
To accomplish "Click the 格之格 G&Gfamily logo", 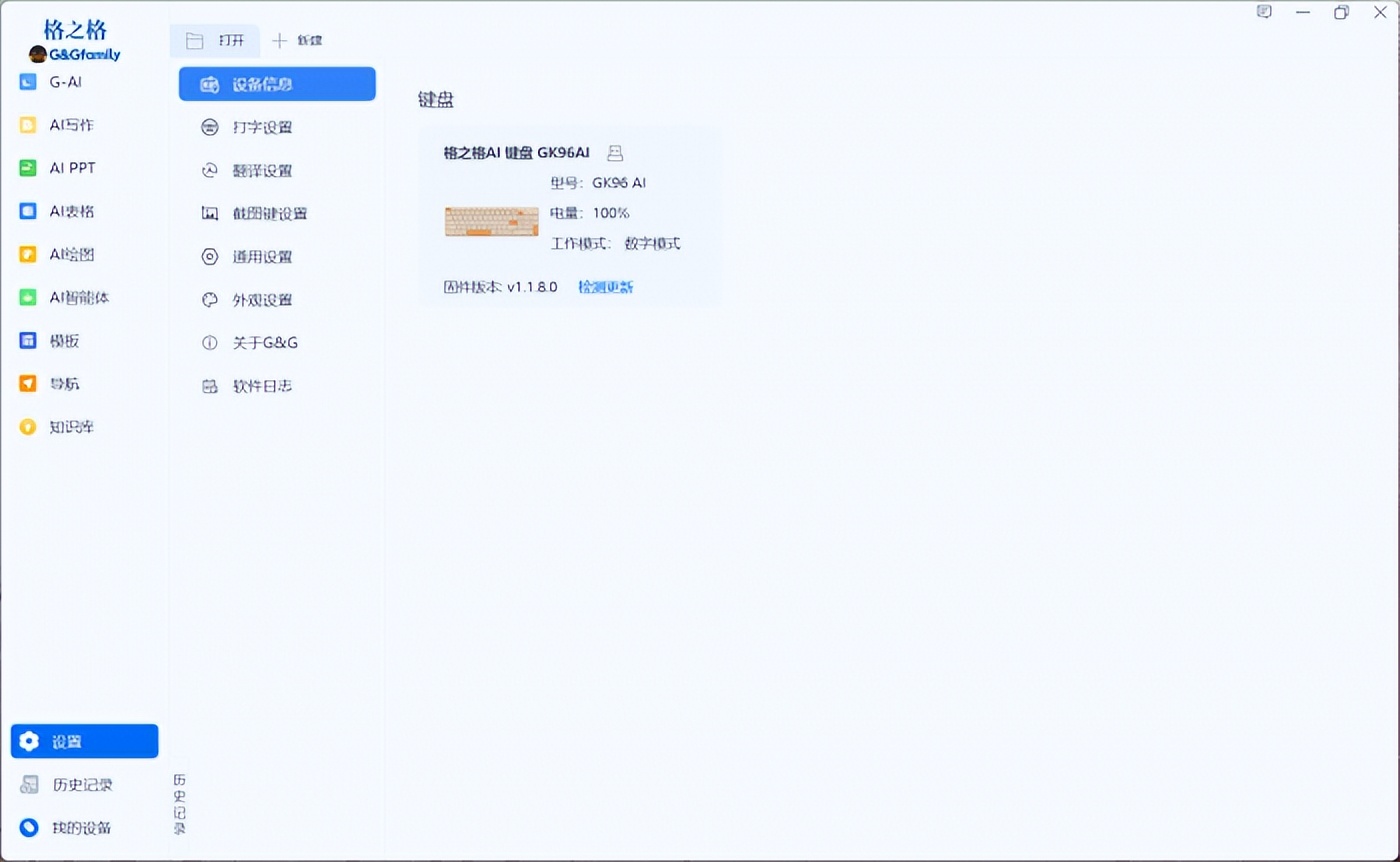I will (75, 41).
